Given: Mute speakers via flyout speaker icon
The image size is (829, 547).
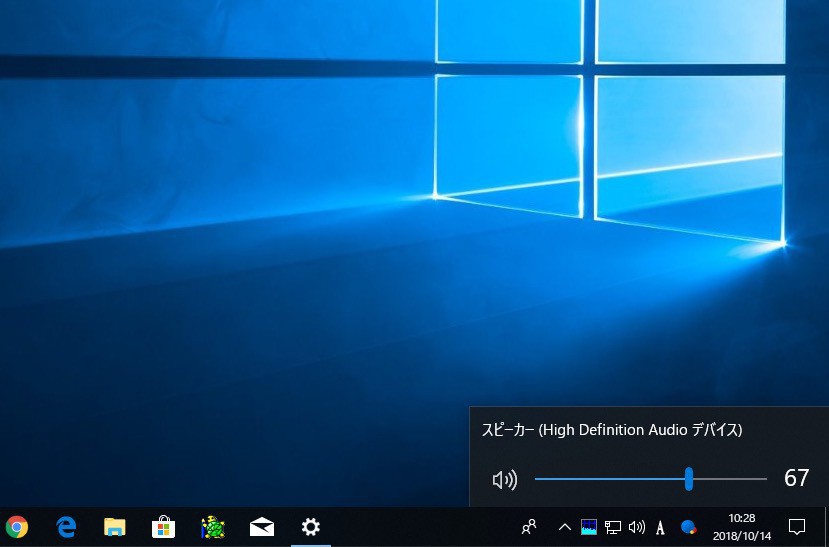Looking at the screenshot, I should (505, 480).
